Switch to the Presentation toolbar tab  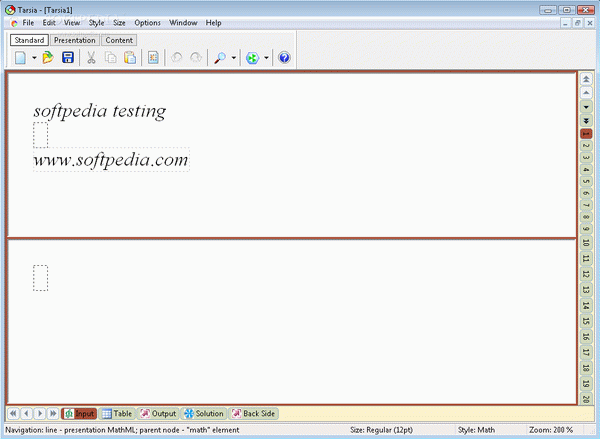click(75, 40)
